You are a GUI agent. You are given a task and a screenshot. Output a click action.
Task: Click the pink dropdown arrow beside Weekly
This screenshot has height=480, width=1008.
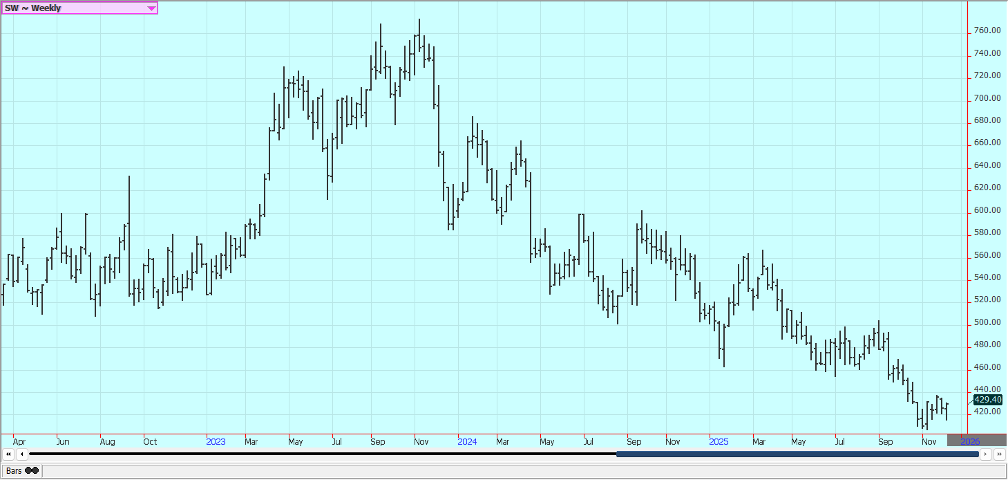(x=151, y=8)
